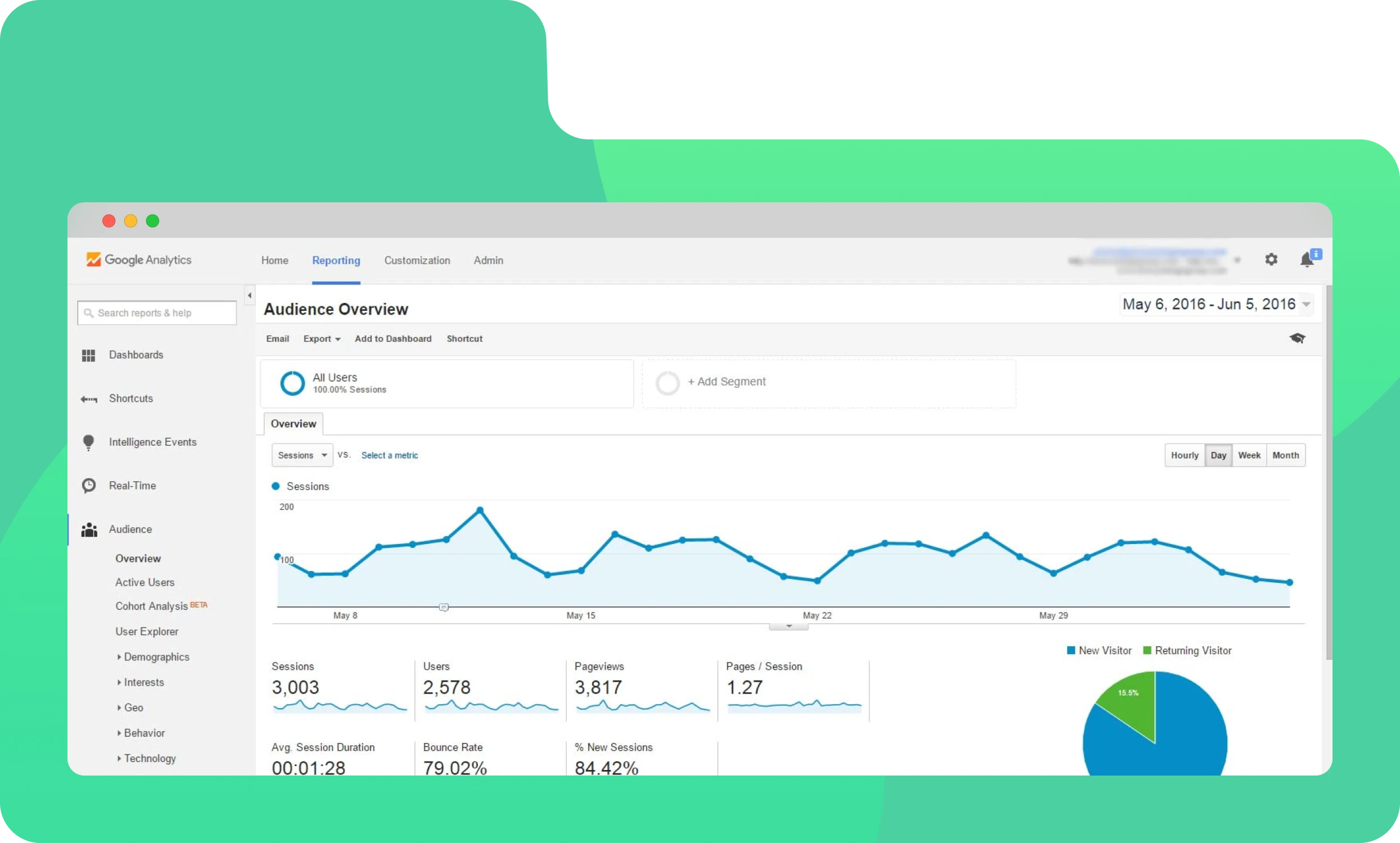Switch graph granularity to Week
Viewport: 1400px width, 843px height.
[x=1249, y=456]
